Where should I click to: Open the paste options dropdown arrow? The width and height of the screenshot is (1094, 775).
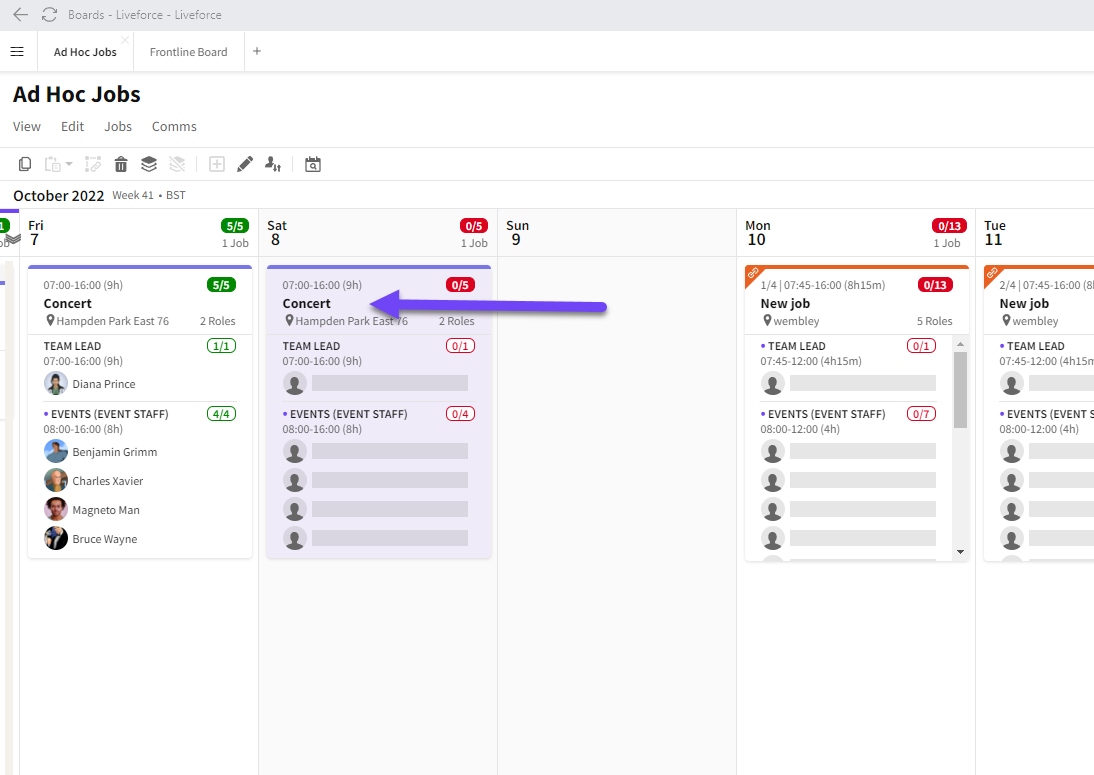coord(68,164)
